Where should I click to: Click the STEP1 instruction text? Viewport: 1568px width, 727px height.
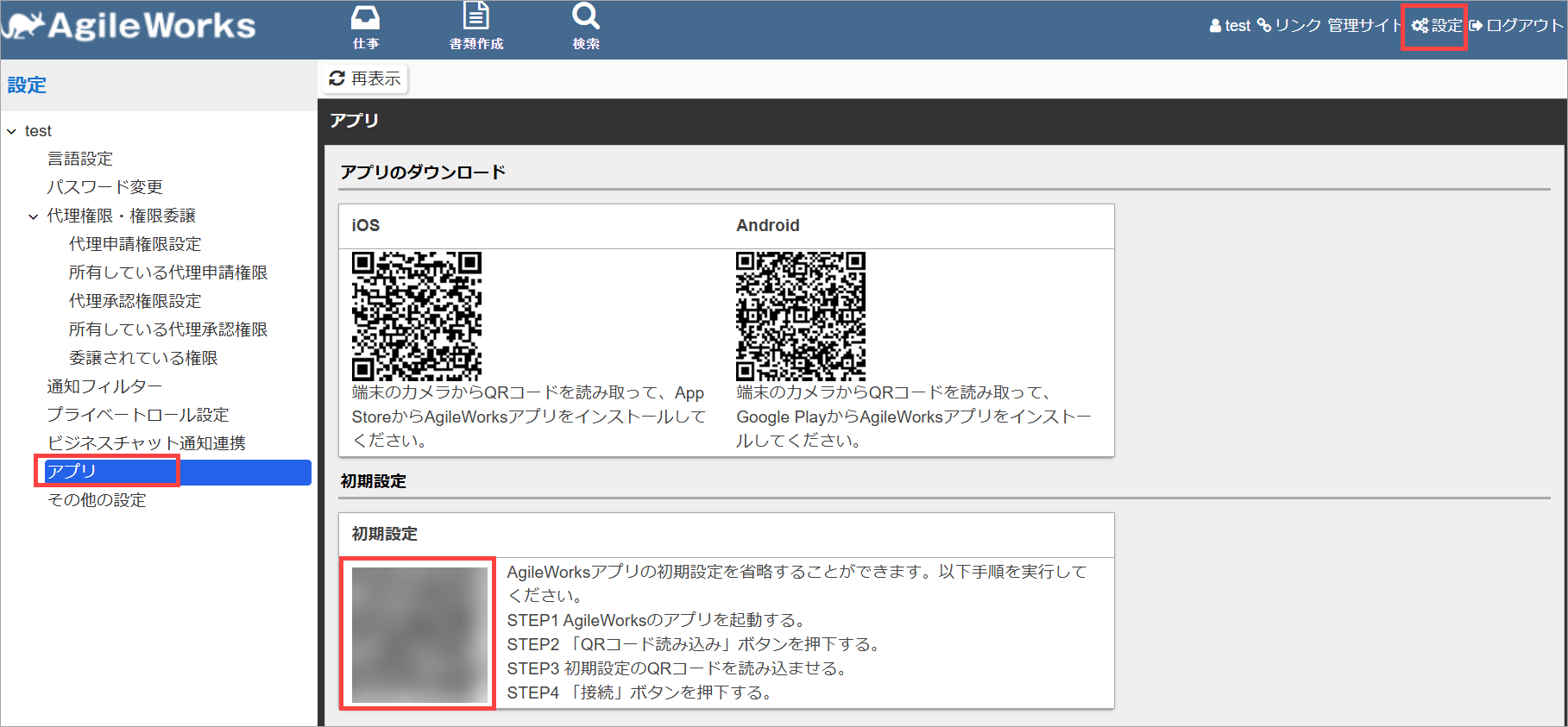658,620
